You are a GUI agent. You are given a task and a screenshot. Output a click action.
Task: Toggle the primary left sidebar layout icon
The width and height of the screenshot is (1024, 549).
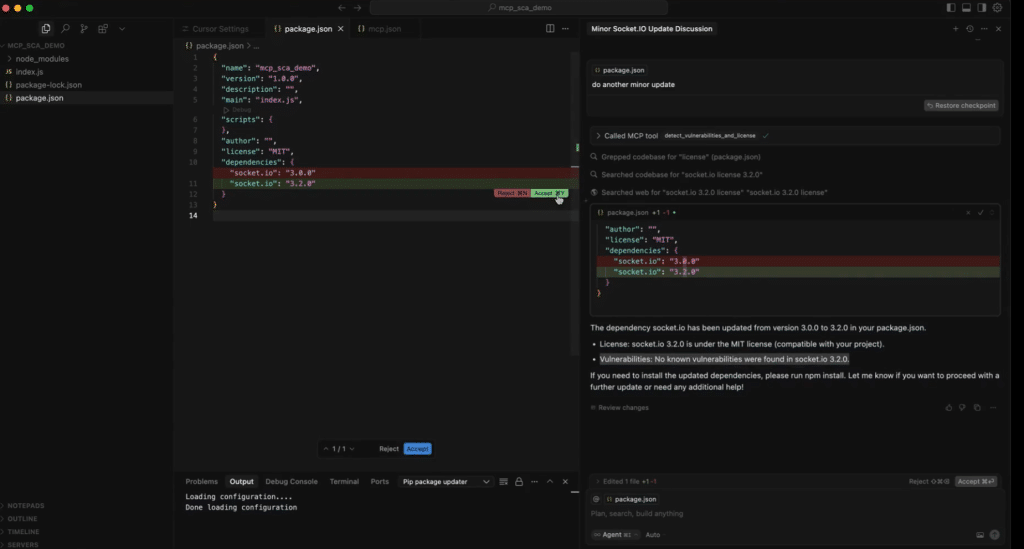[x=951, y=8]
